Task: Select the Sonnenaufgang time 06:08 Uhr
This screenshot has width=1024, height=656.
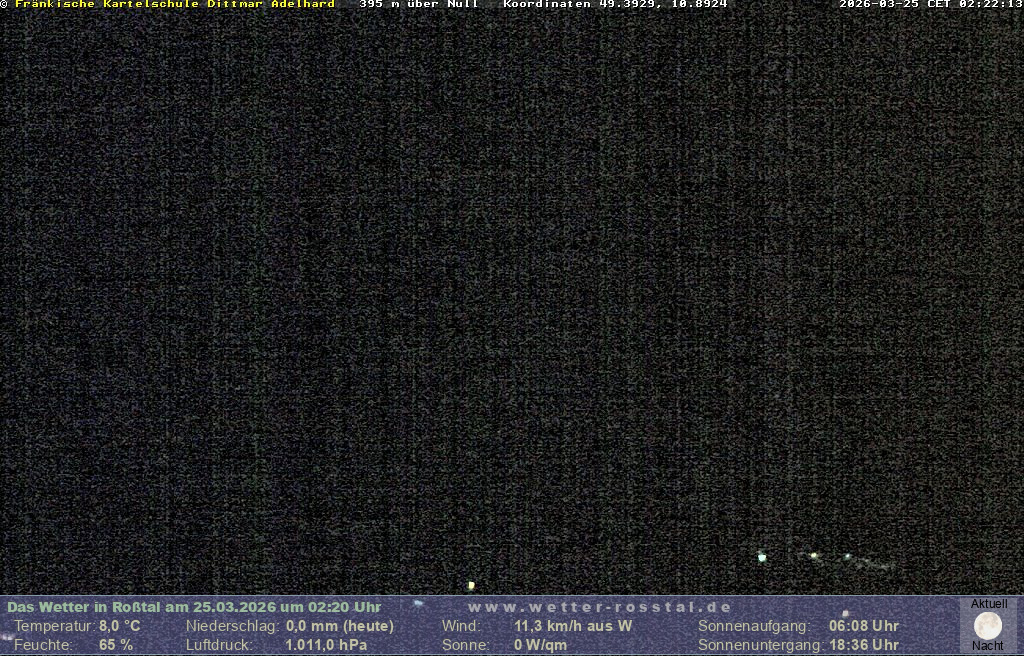Action: pyautogui.click(x=863, y=626)
